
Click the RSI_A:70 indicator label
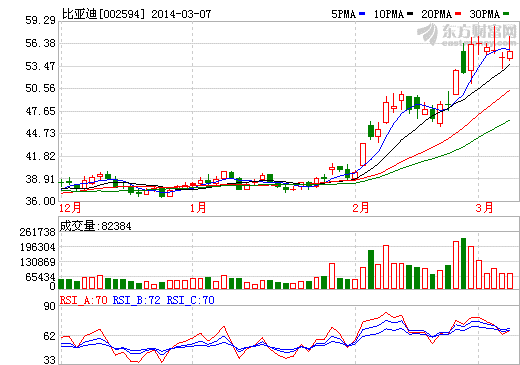point(84,300)
